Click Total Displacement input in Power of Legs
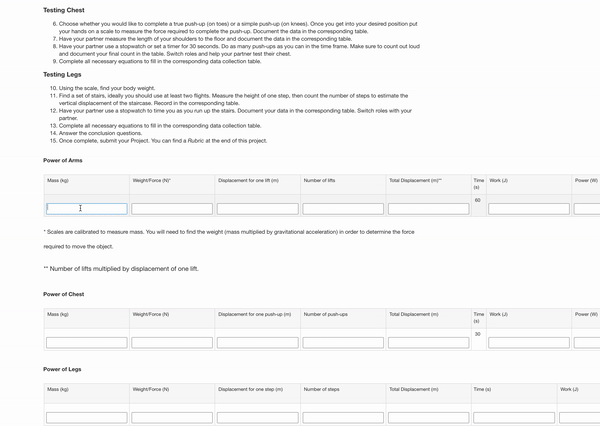The image size is (600, 426). coord(429,418)
